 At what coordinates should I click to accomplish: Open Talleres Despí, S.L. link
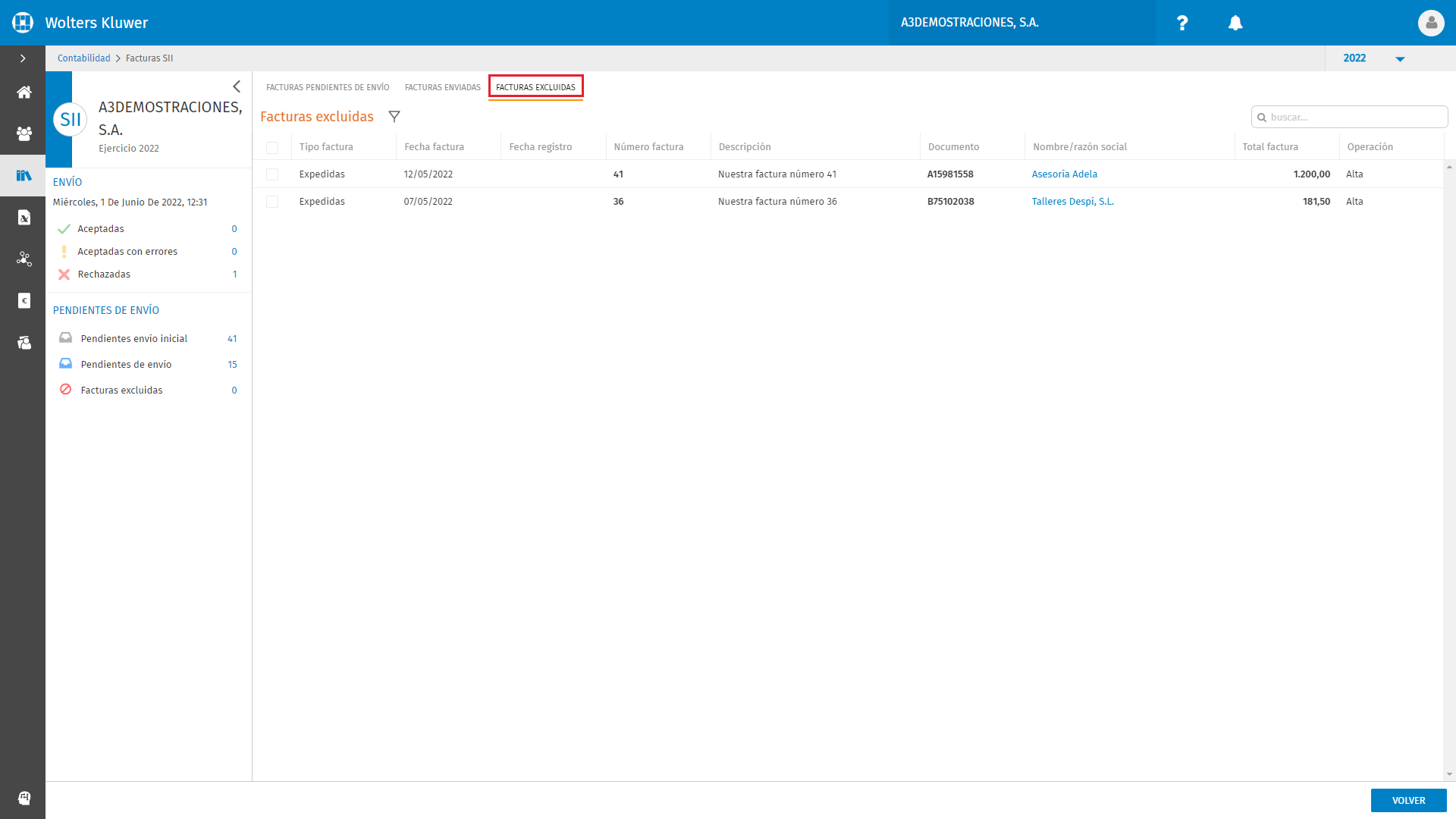tap(1072, 202)
